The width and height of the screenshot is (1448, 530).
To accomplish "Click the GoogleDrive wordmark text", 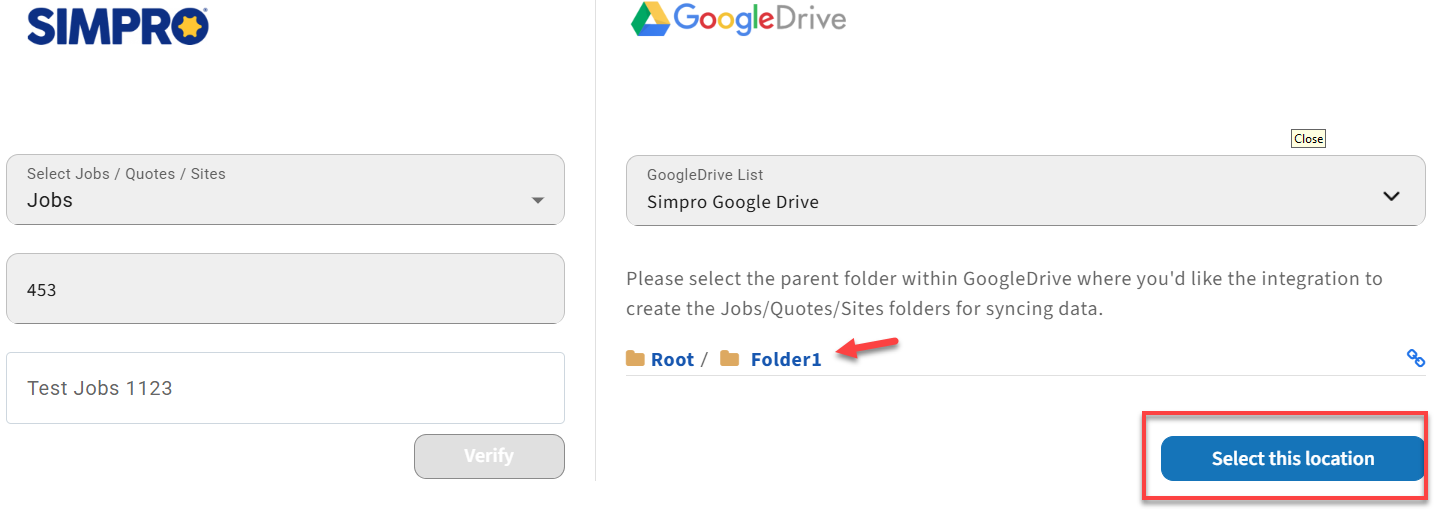I will click(x=760, y=18).
